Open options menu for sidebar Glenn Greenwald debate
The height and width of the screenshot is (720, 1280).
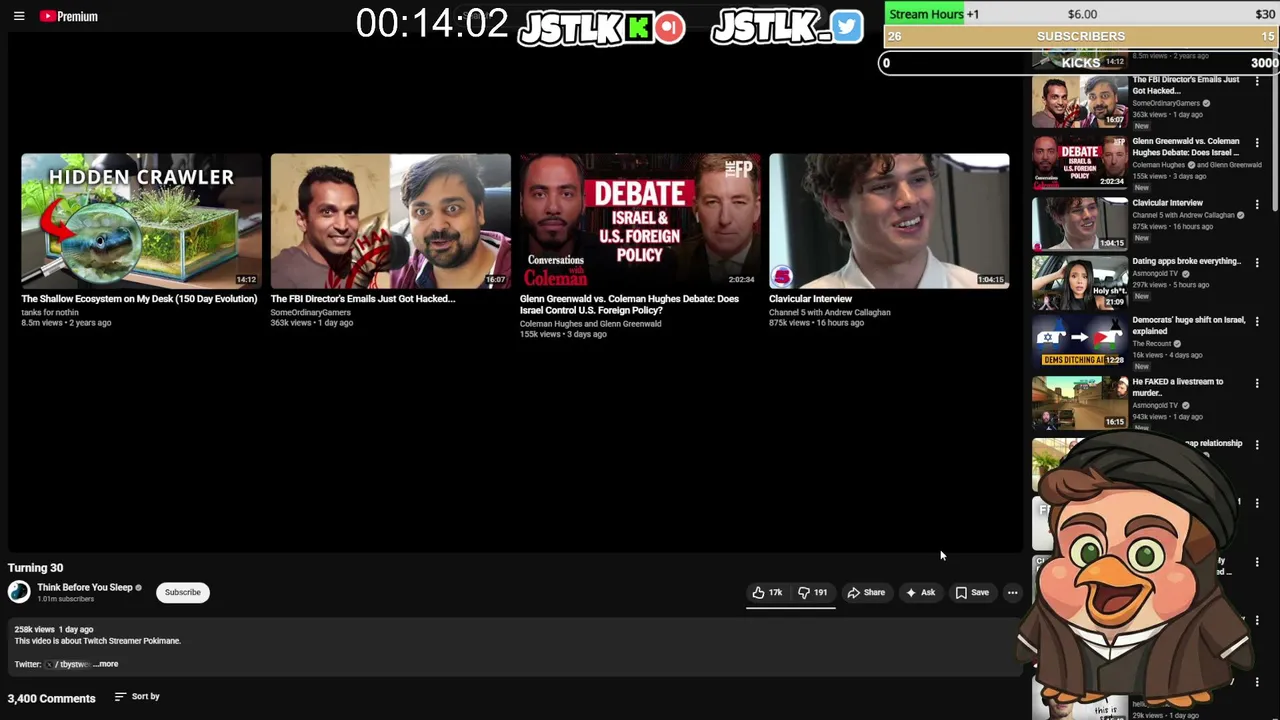click(x=1257, y=143)
